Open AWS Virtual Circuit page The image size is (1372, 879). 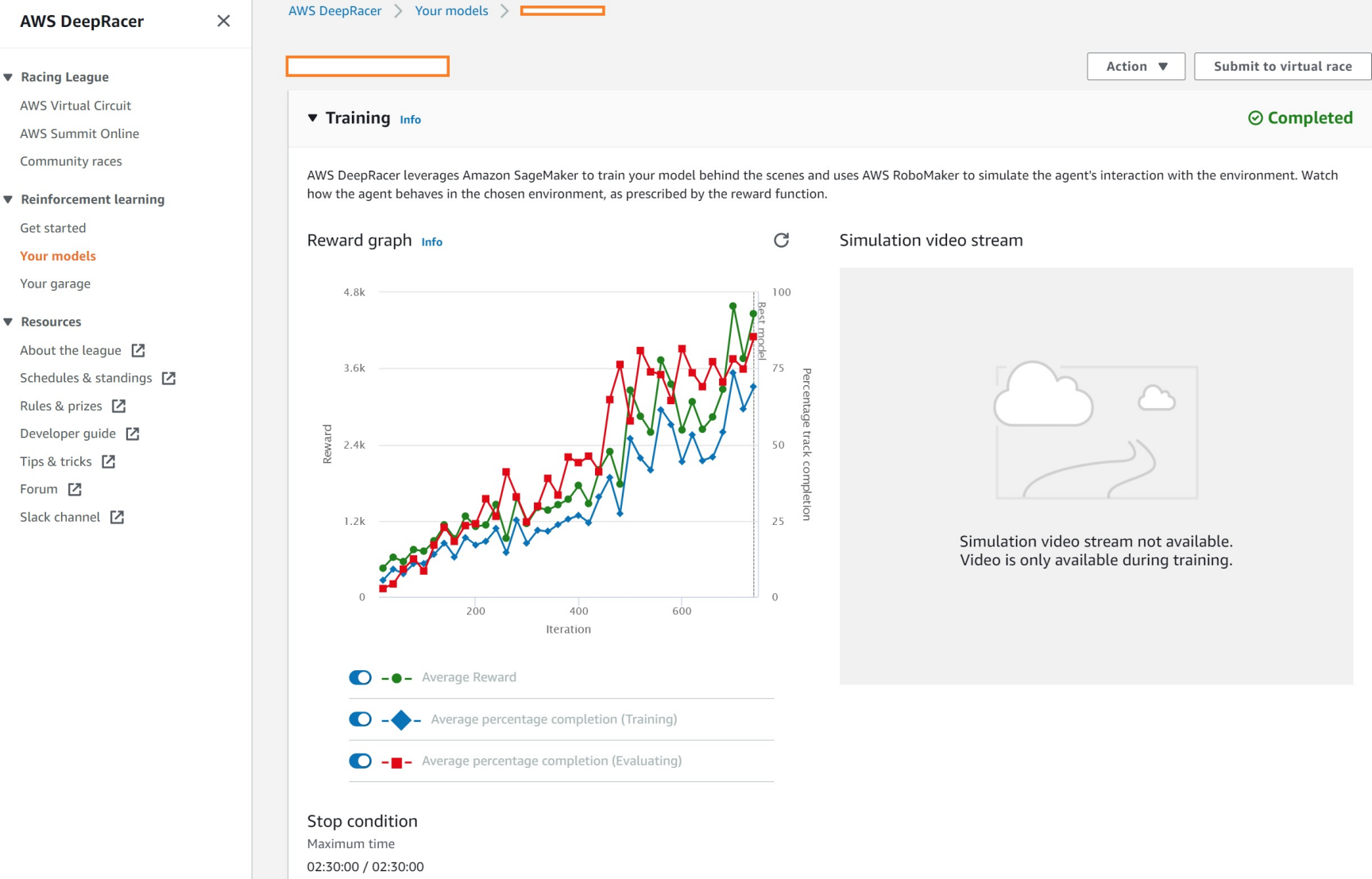[x=75, y=106]
